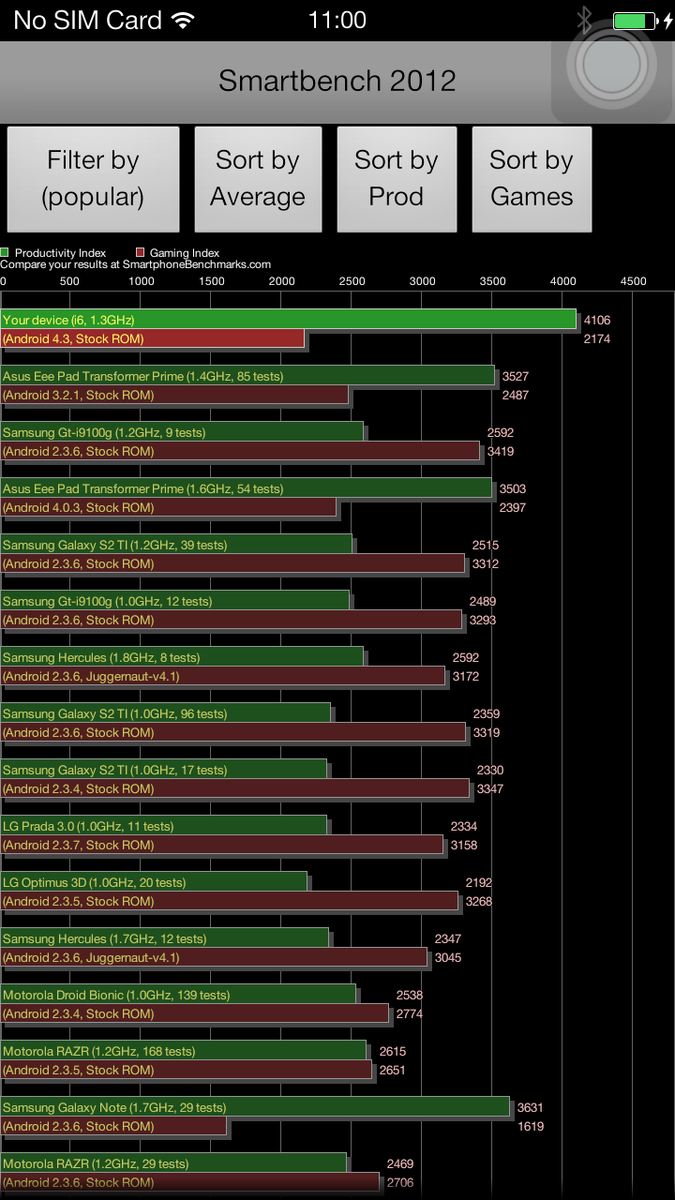The width and height of the screenshot is (675, 1200).
Task: Tap Sort by Games button
Action: click(532, 179)
